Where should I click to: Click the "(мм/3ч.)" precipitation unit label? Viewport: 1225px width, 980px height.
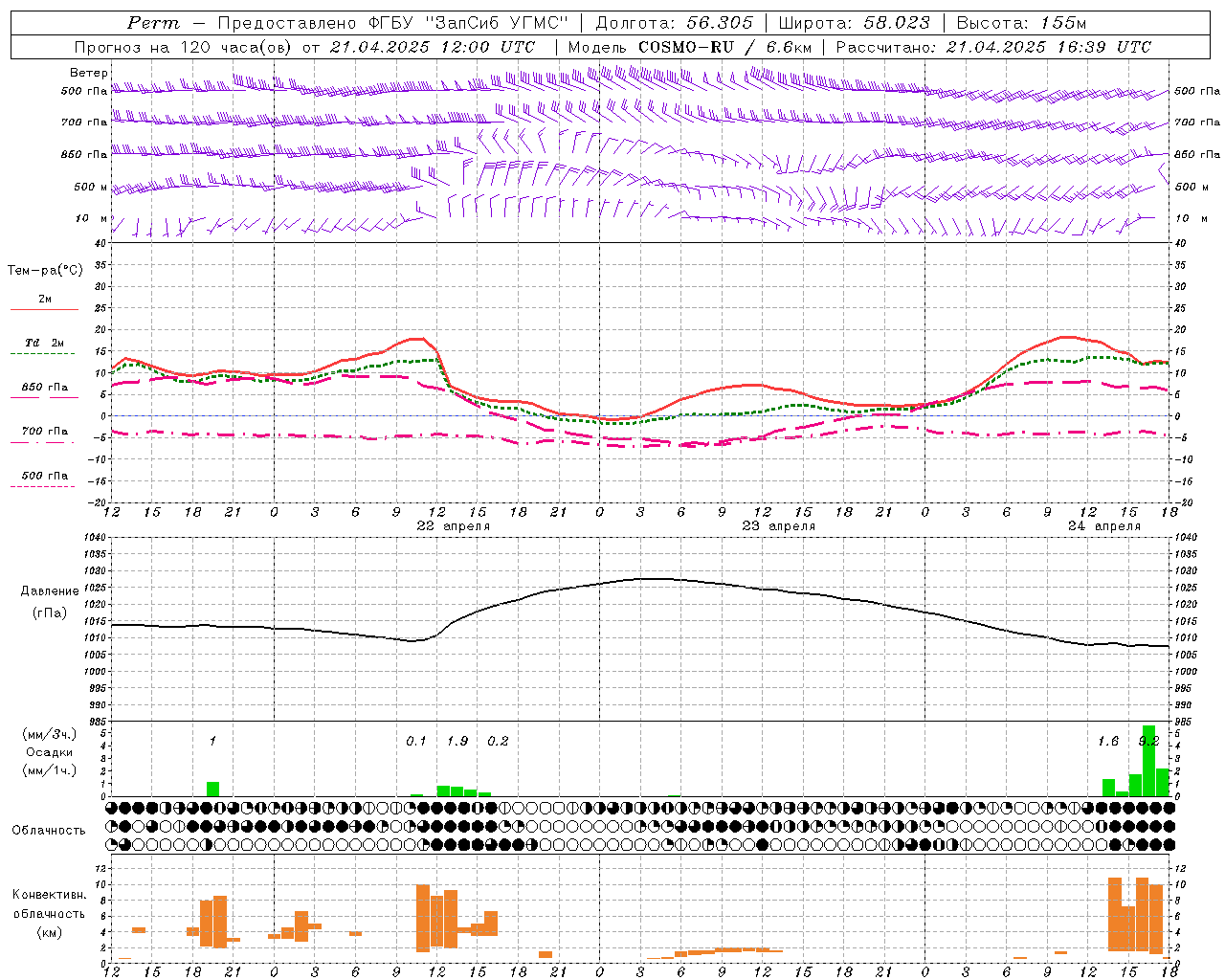click(50, 735)
